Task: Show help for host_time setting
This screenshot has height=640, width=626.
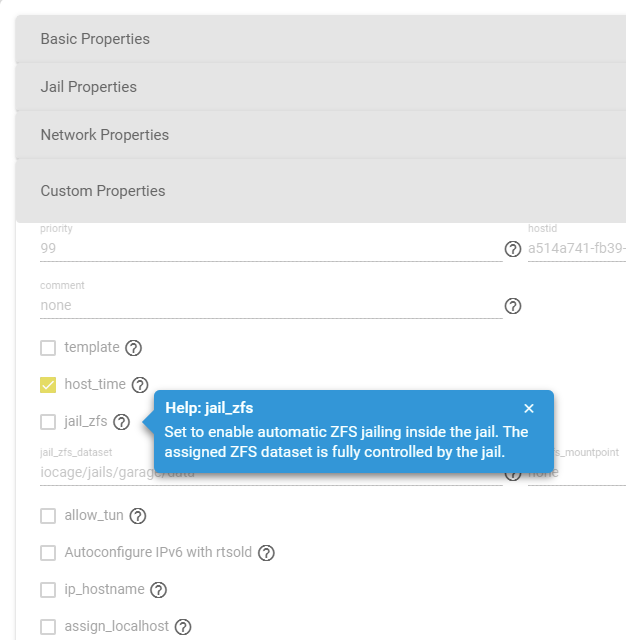Action: point(140,385)
